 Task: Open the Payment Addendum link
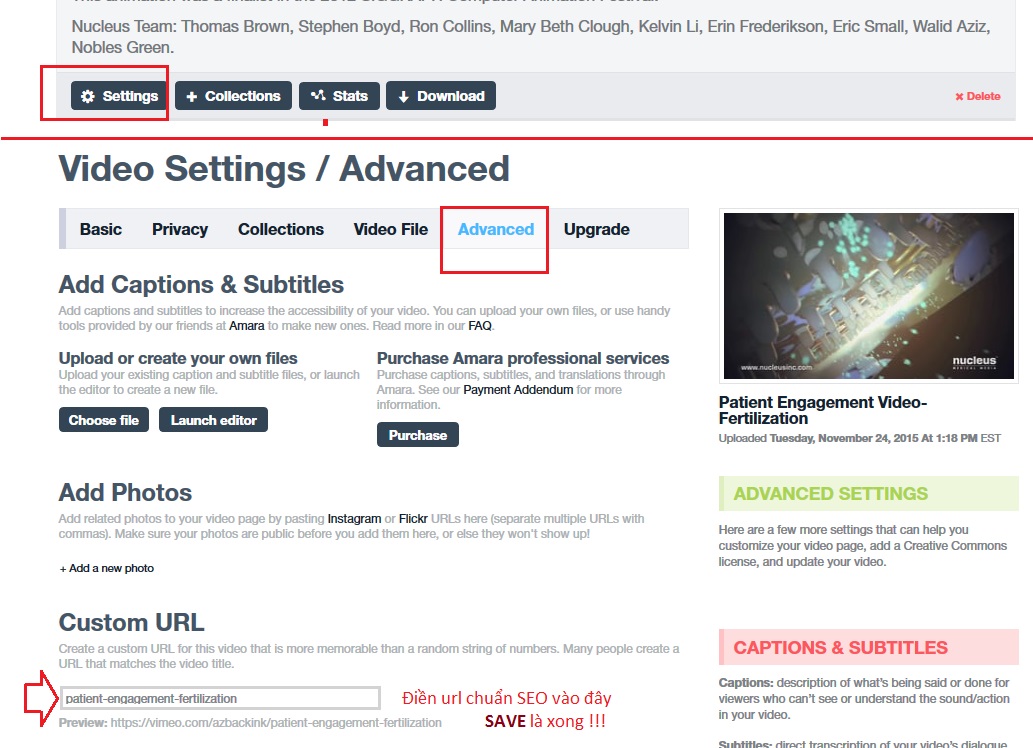518,389
